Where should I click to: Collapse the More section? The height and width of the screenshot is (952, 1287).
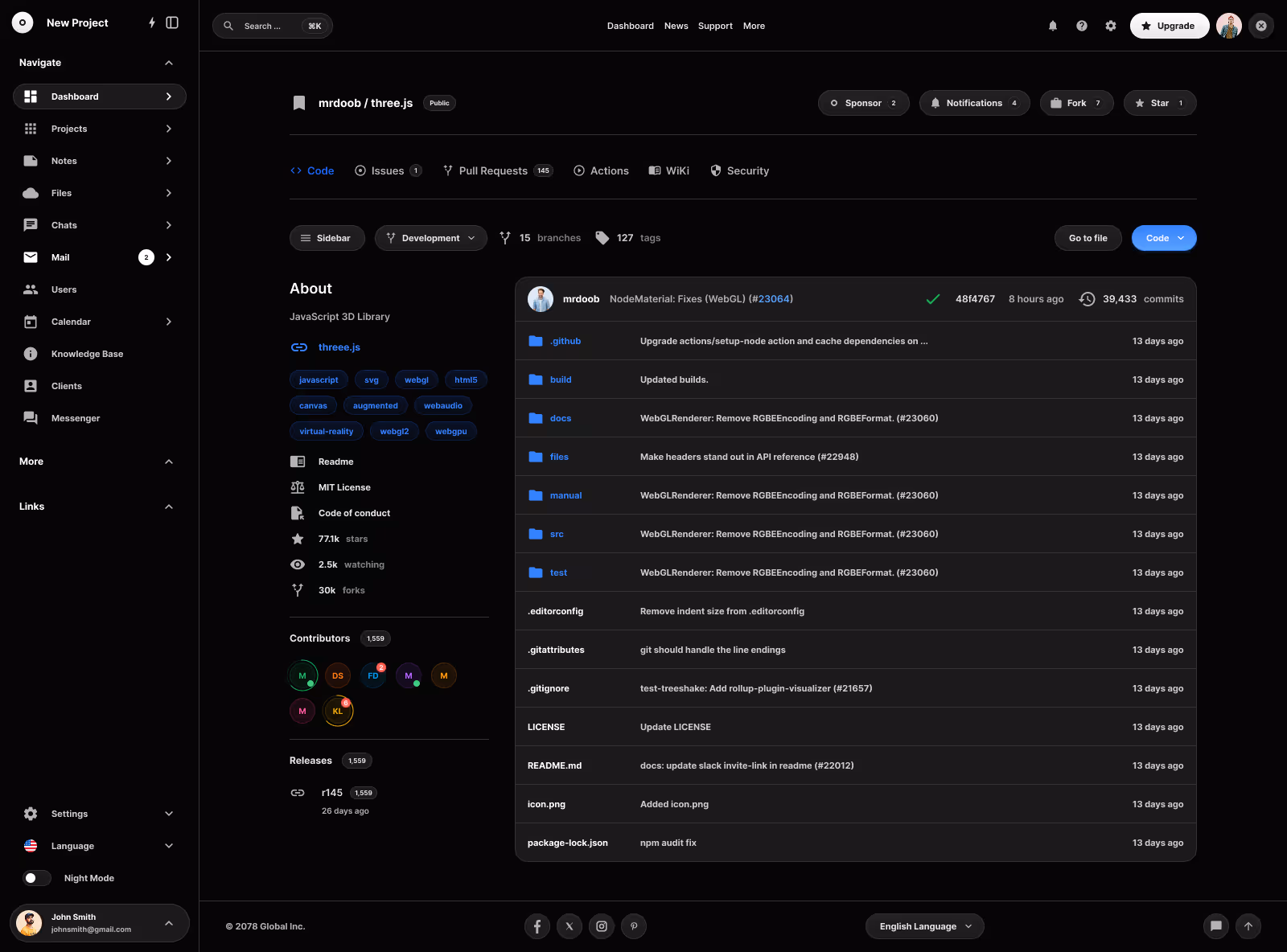[169, 462]
